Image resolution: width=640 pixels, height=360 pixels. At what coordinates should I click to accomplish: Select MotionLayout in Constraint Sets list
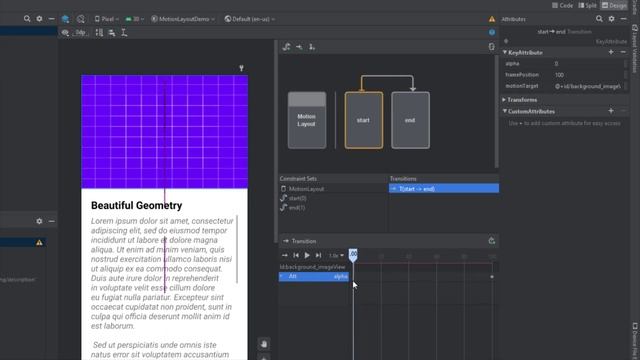pos(333,189)
